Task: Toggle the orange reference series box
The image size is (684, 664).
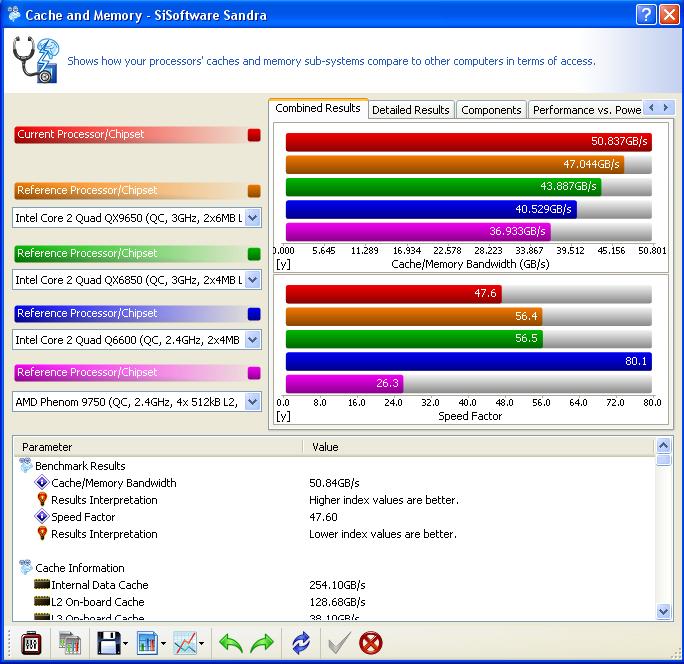Action: (254, 191)
